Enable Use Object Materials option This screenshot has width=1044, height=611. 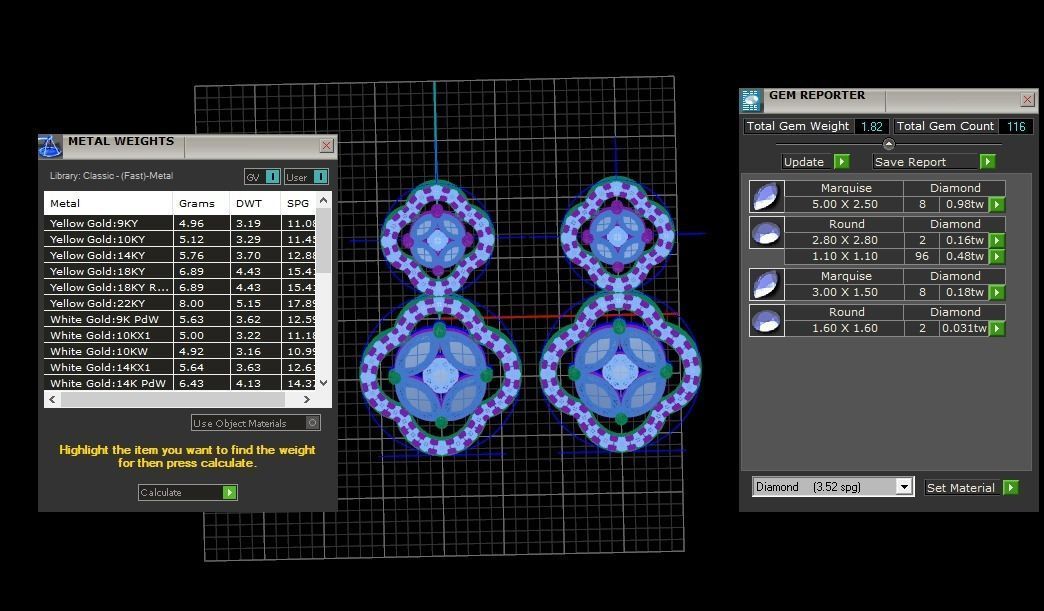pyautogui.click(x=312, y=423)
